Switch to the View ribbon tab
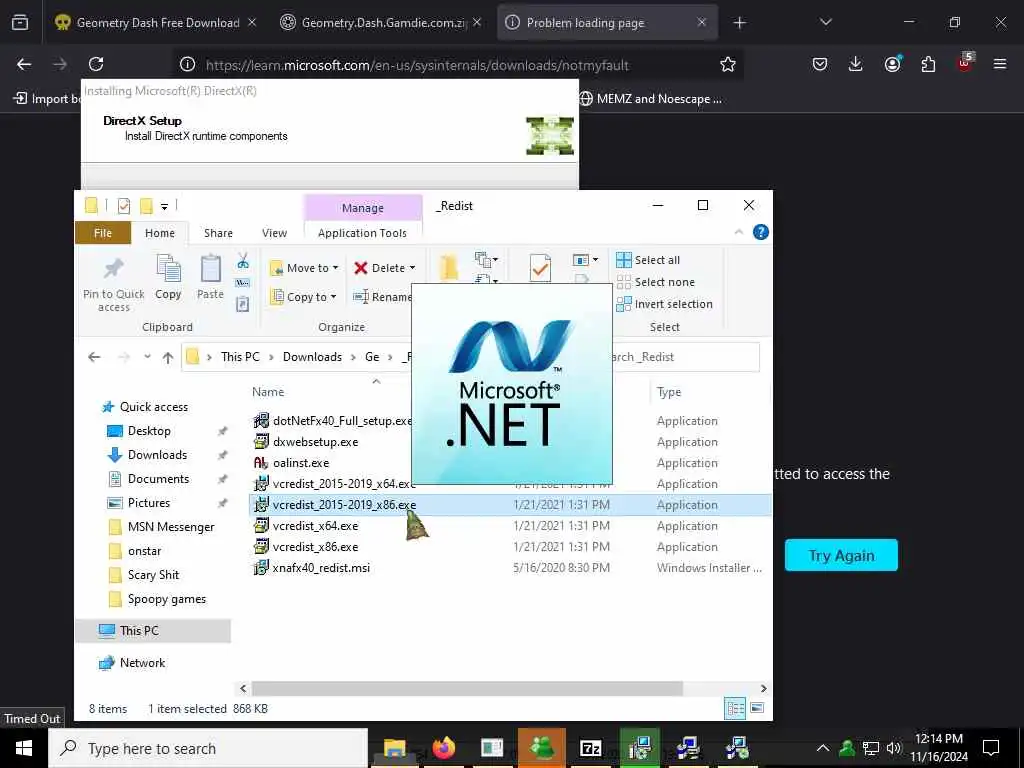The height and width of the screenshot is (768, 1024). click(x=274, y=233)
